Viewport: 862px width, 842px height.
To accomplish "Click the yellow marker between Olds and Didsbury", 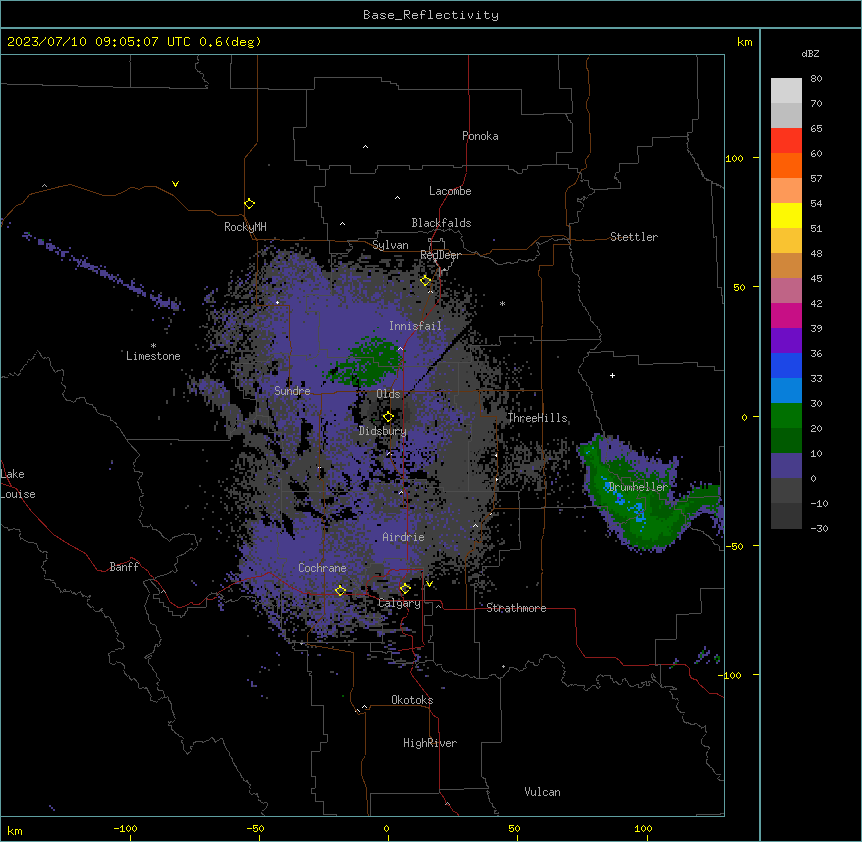I will 388,417.
